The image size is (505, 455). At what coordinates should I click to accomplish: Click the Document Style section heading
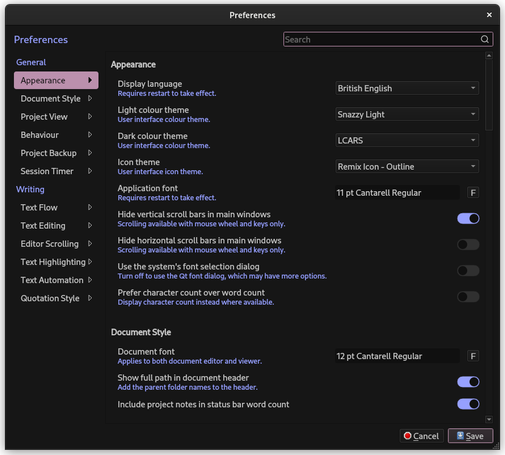pos(141,332)
